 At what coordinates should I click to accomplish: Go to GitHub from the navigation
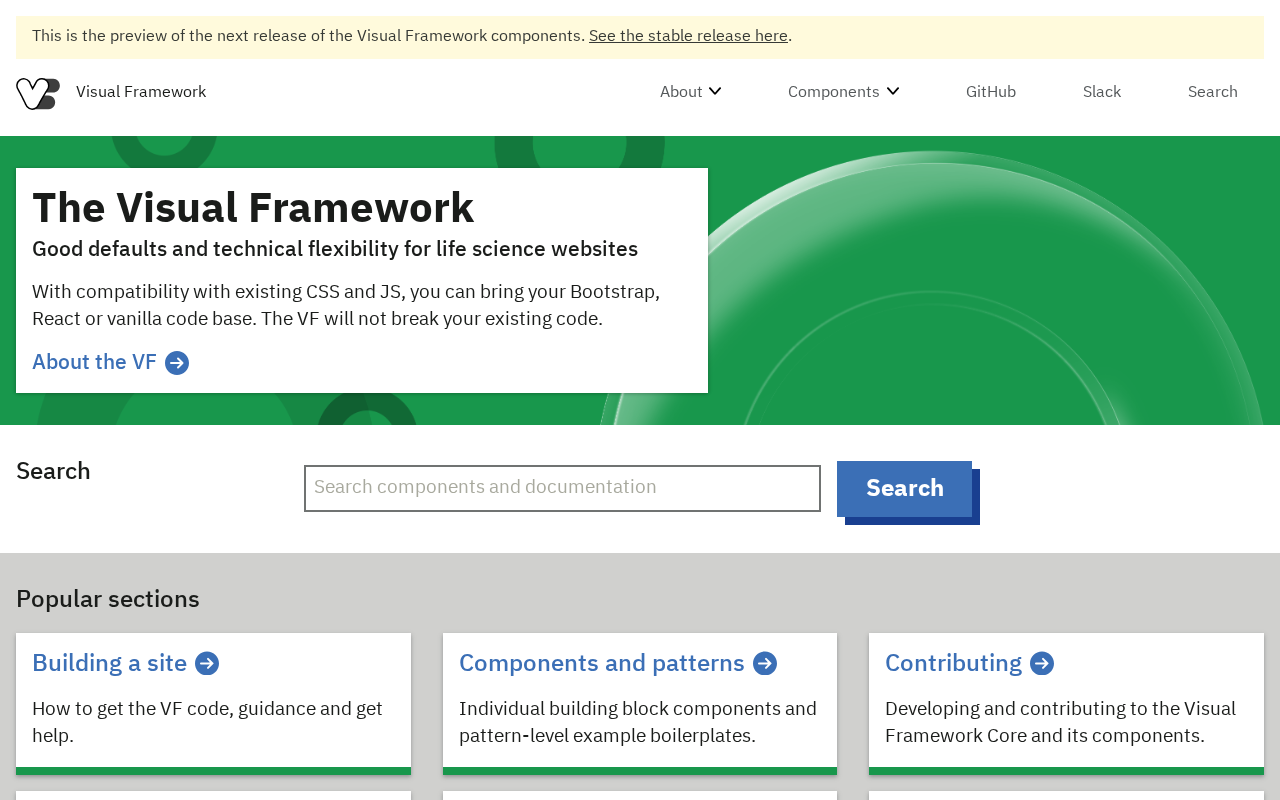point(991,92)
